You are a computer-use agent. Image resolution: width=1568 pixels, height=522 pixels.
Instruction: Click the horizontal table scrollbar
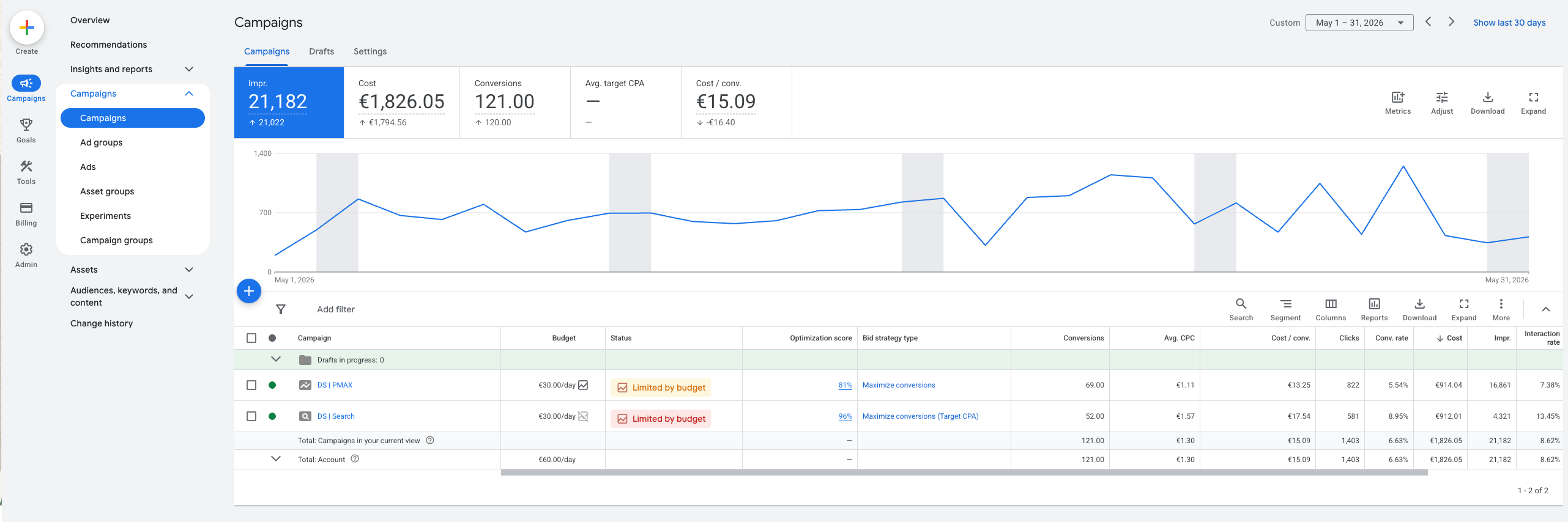pyautogui.click(x=964, y=472)
